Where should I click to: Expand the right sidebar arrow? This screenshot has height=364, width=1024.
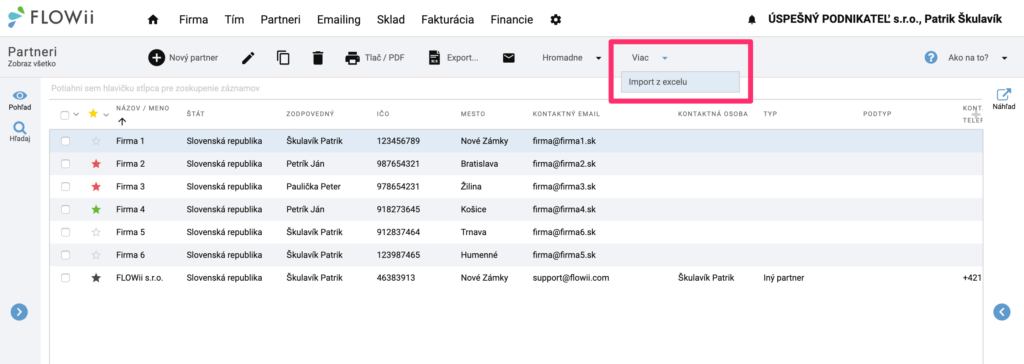point(1002,312)
